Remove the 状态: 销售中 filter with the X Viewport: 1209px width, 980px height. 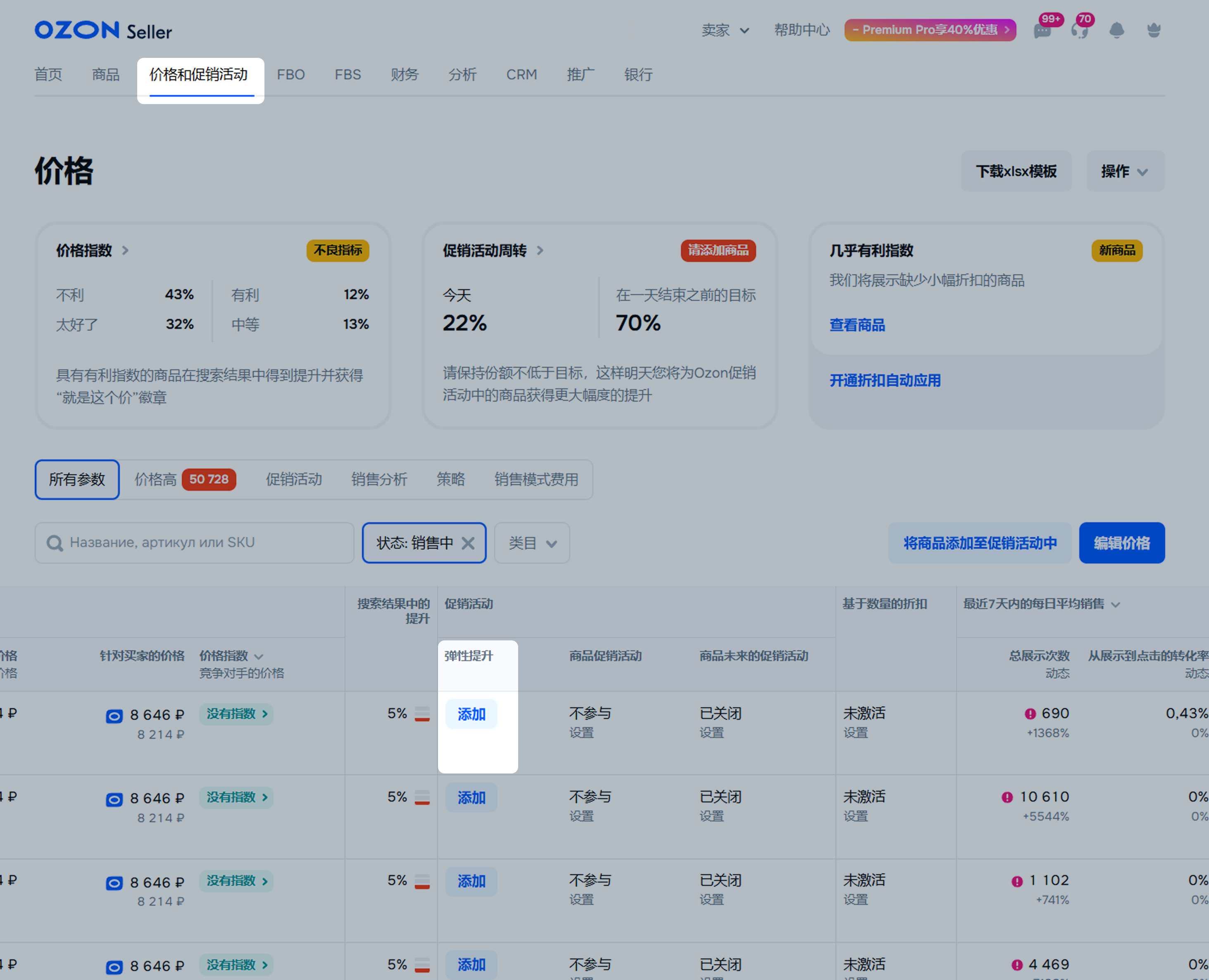(x=468, y=543)
